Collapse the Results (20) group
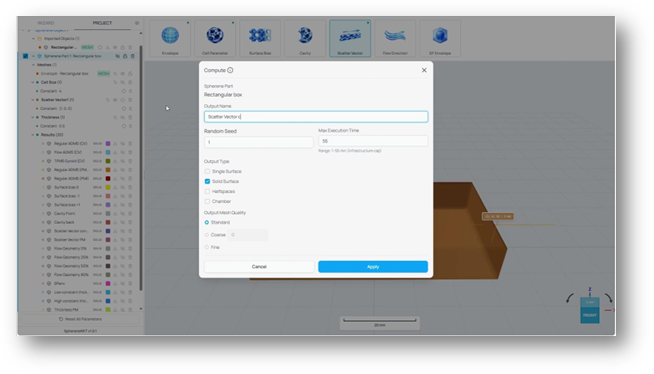 coord(33,135)
